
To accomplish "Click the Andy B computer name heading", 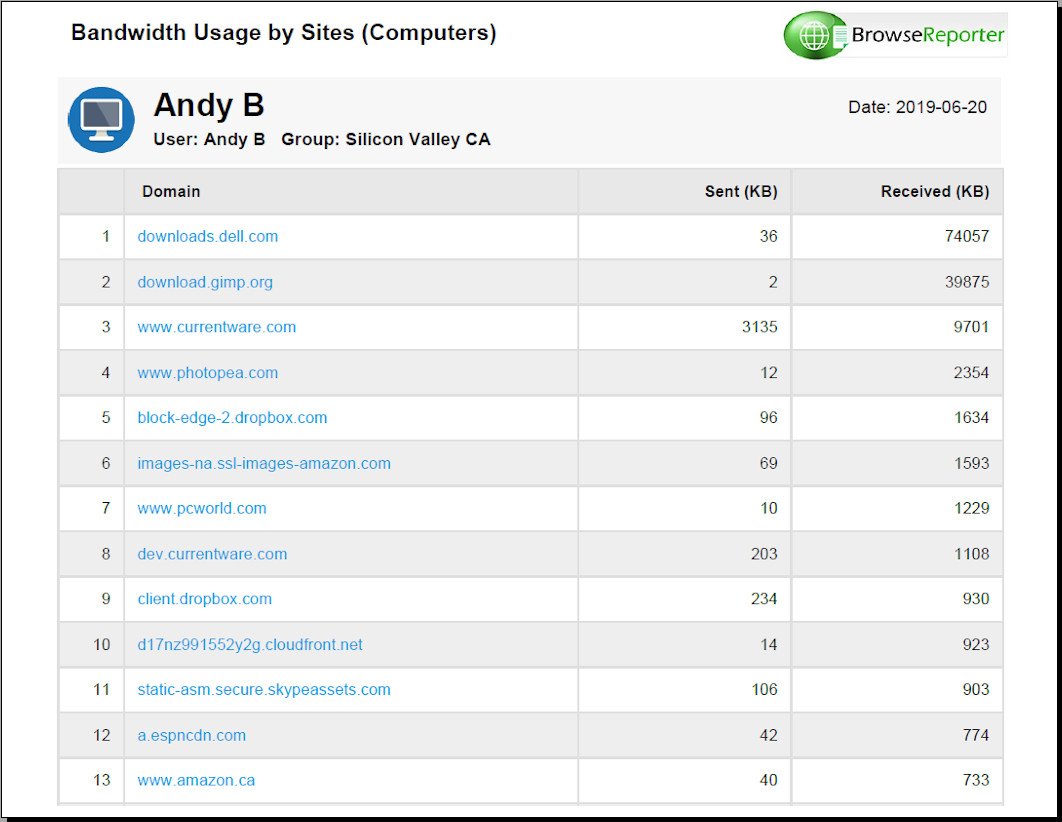I will pyautogui.click(x=209, y=106).
